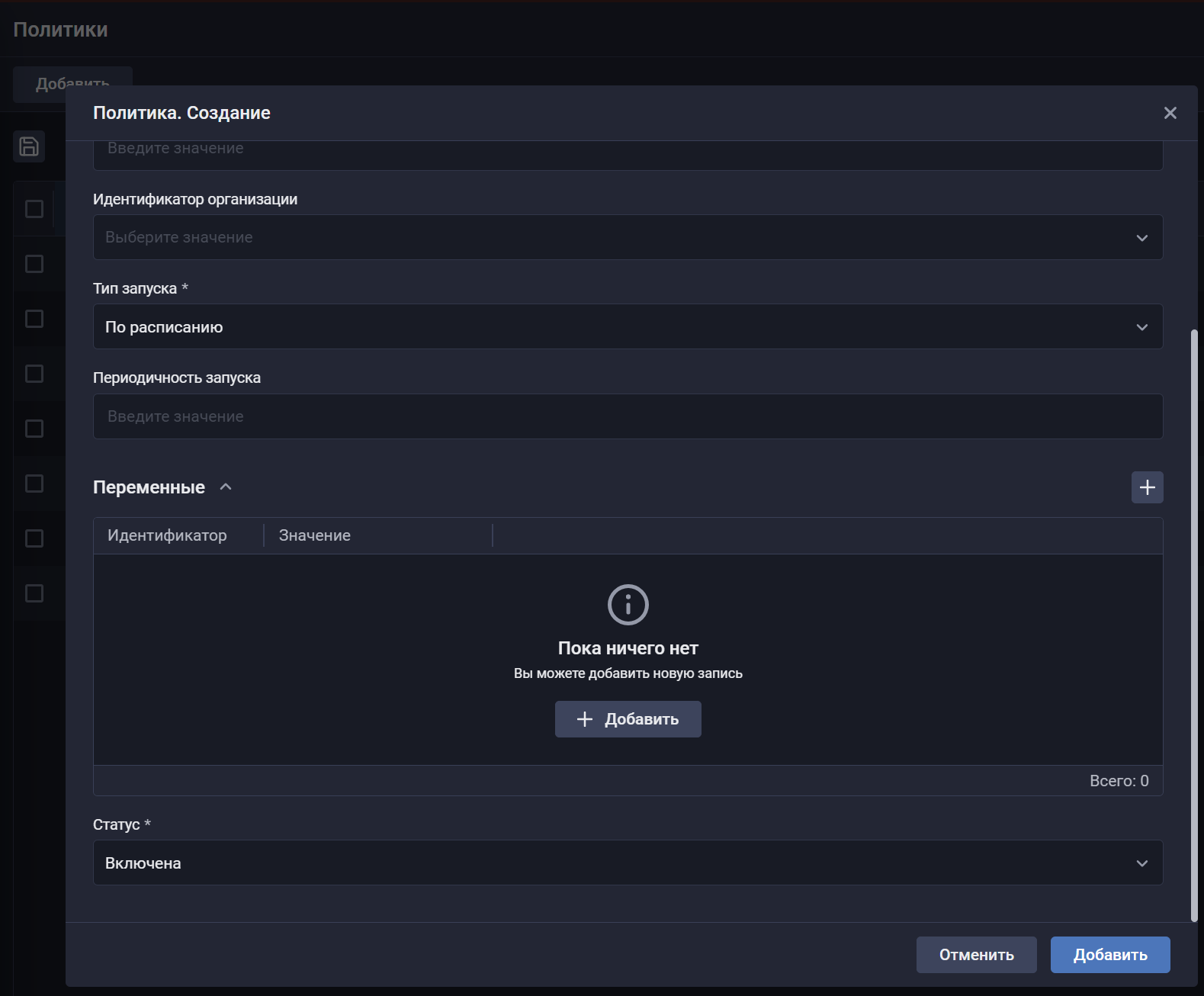Confirm with the blue Добавить button
Viewport: 1204px width, 996px height.
1109,955
